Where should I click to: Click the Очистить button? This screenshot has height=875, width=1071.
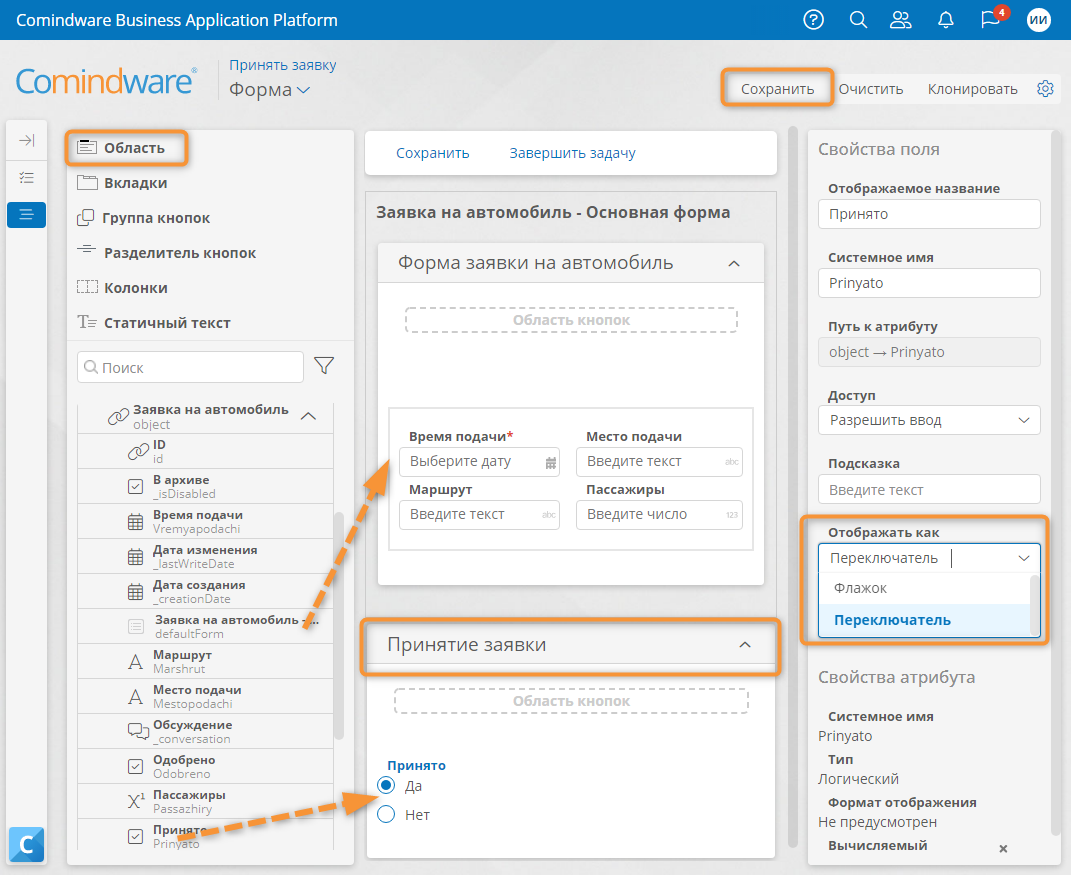click(x=870, y=89)
